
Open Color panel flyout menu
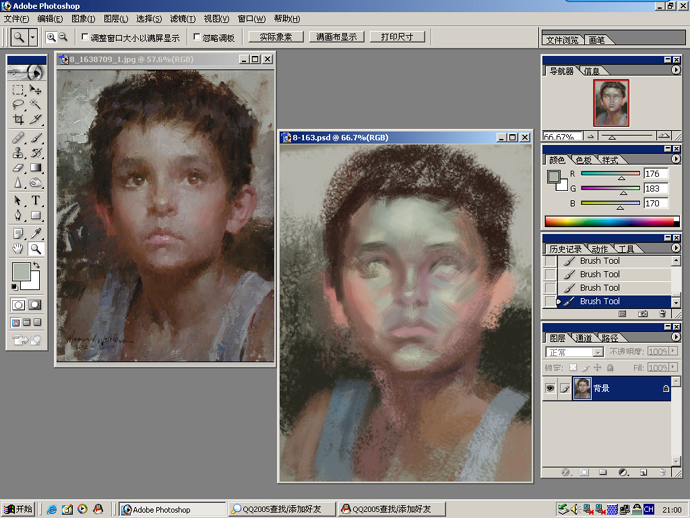pos(676,159)
